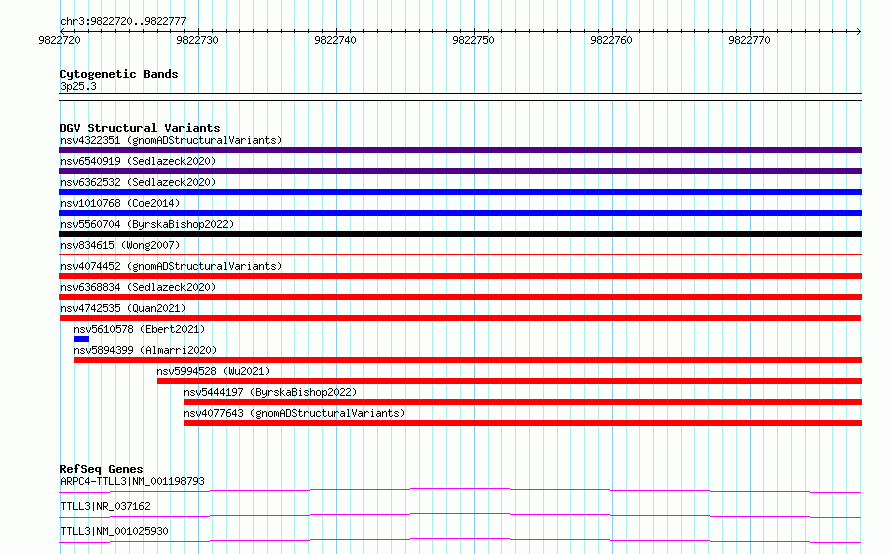Image resolution: width=890 pixels, height=554 pixels.
Task: Click the 9822730 ruler coordinate
Action: coord(197,40)
